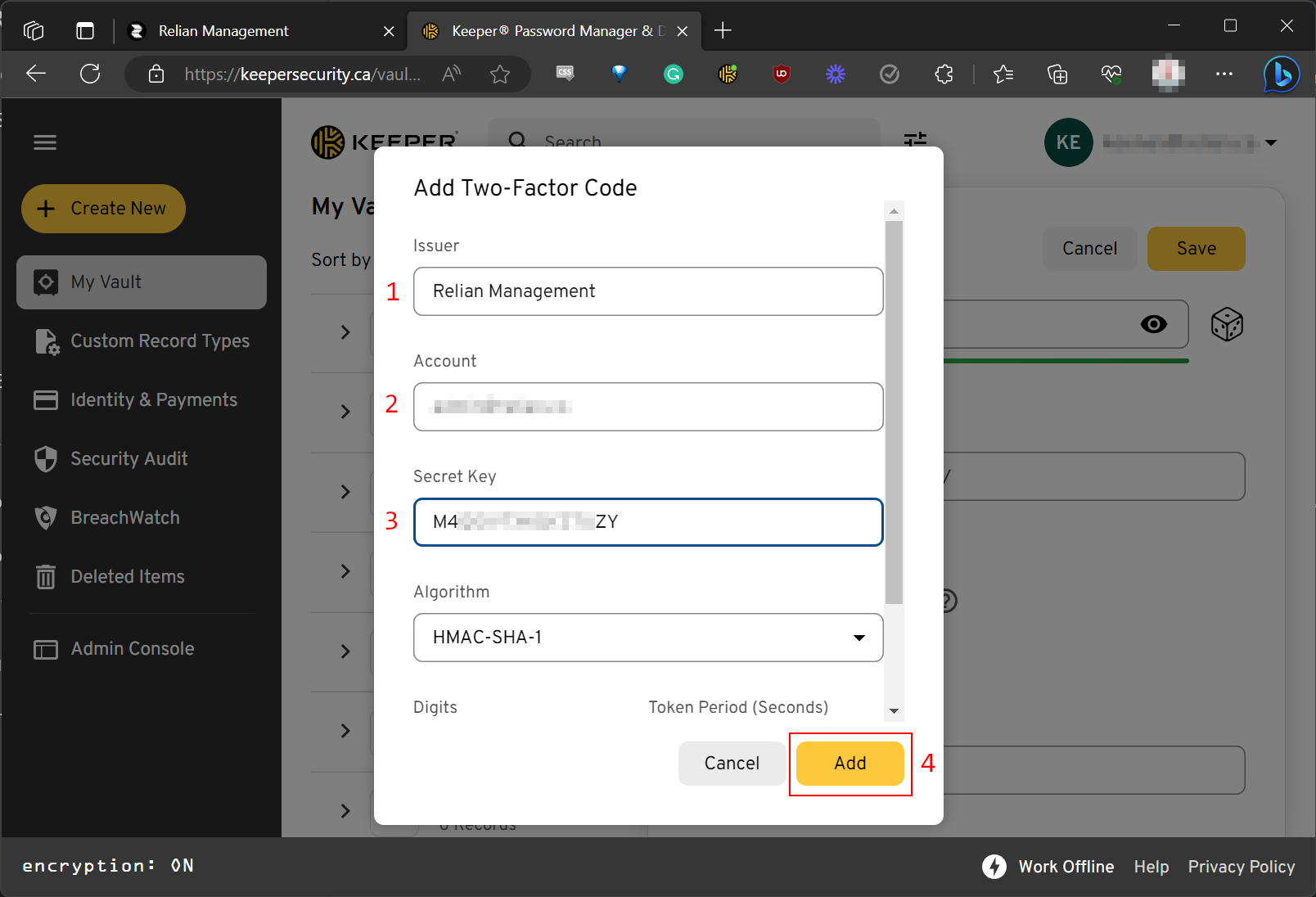Open the Extensions puzzle icon
Viewport: 1316px width, 897px height.
(x=944, y=74)
